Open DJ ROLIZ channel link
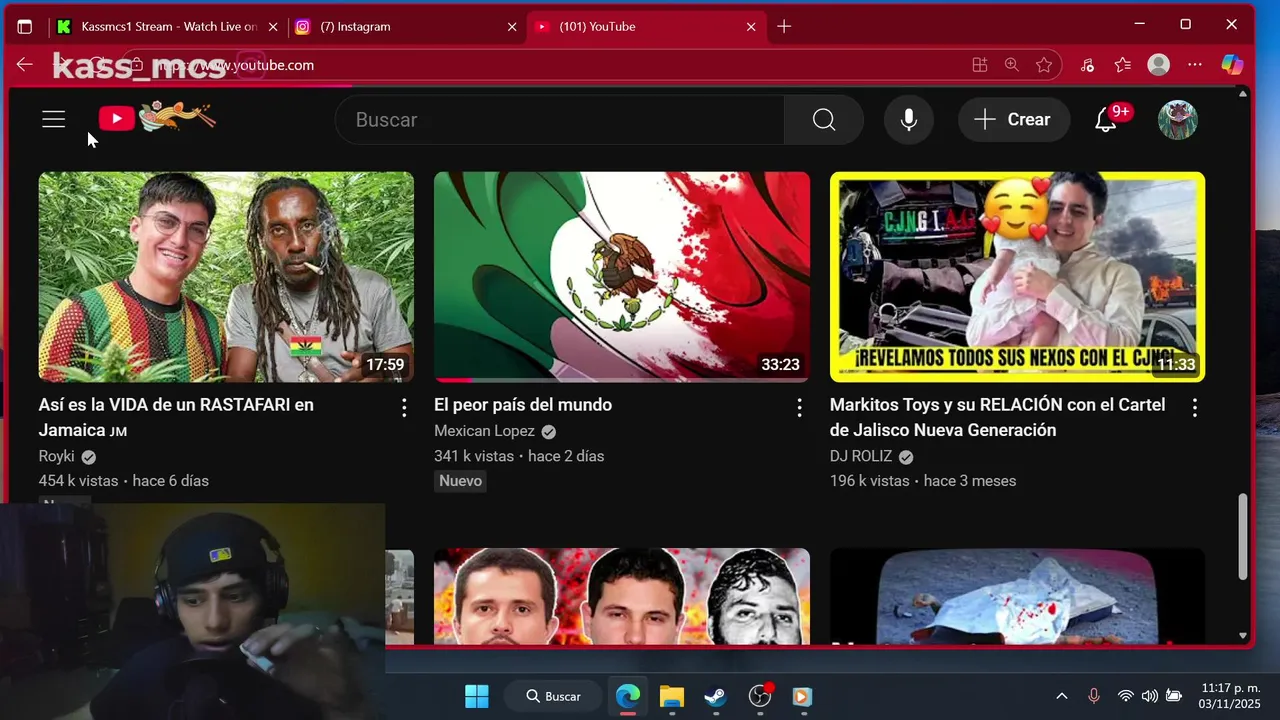 861,456
